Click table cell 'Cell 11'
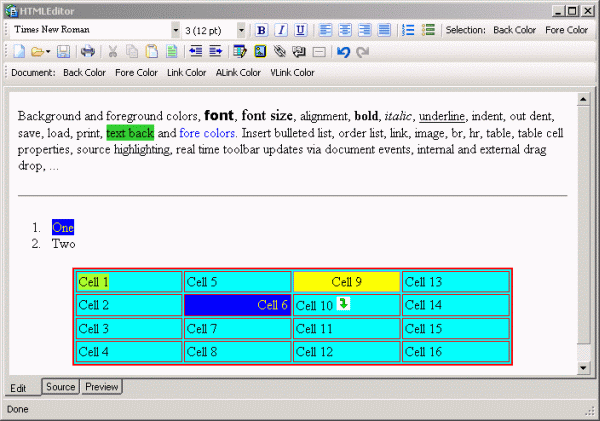Image resolution: width=600 pixels, height=421 pixels. [347, 329]
